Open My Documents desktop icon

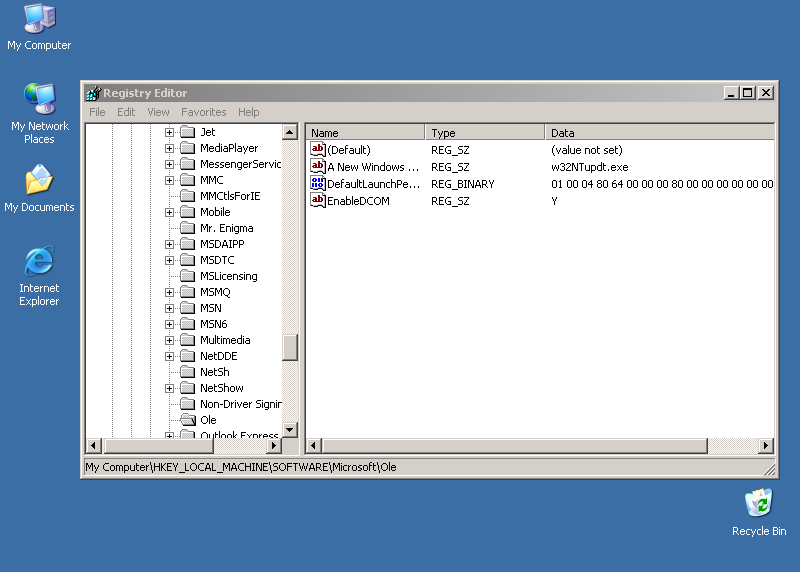click(39, 188)
